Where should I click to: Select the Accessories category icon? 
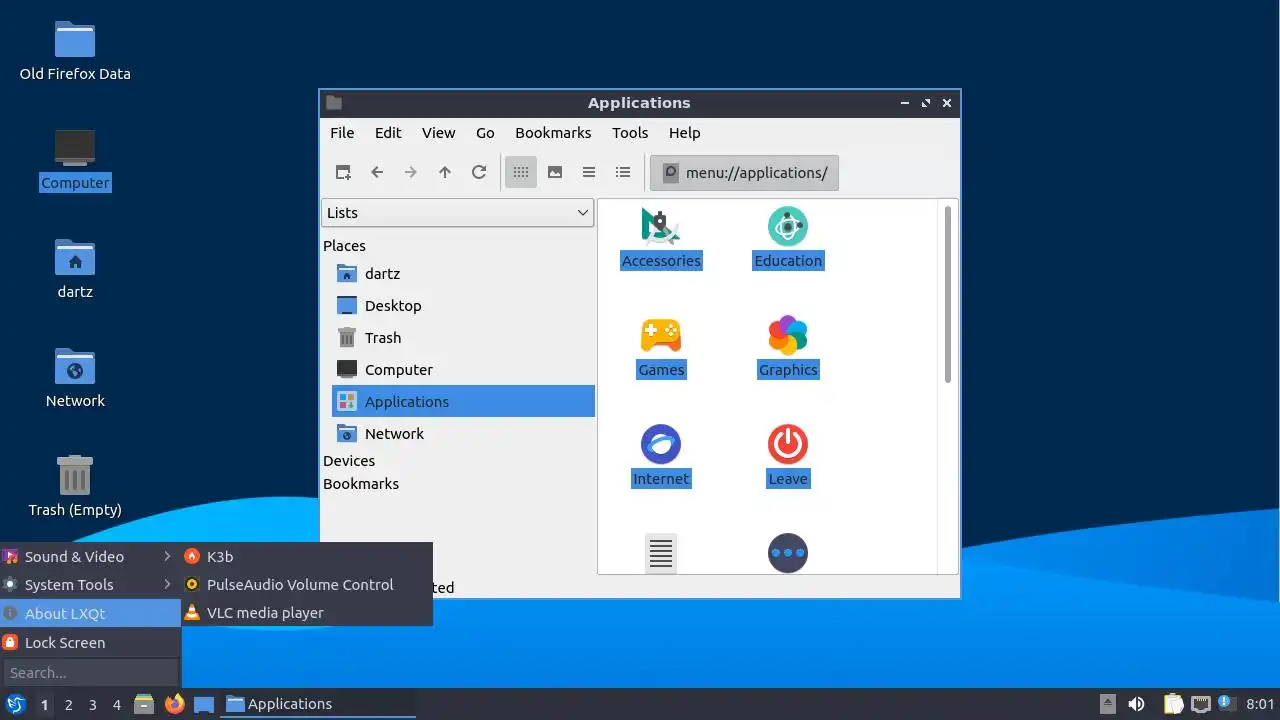coord(661,238)
